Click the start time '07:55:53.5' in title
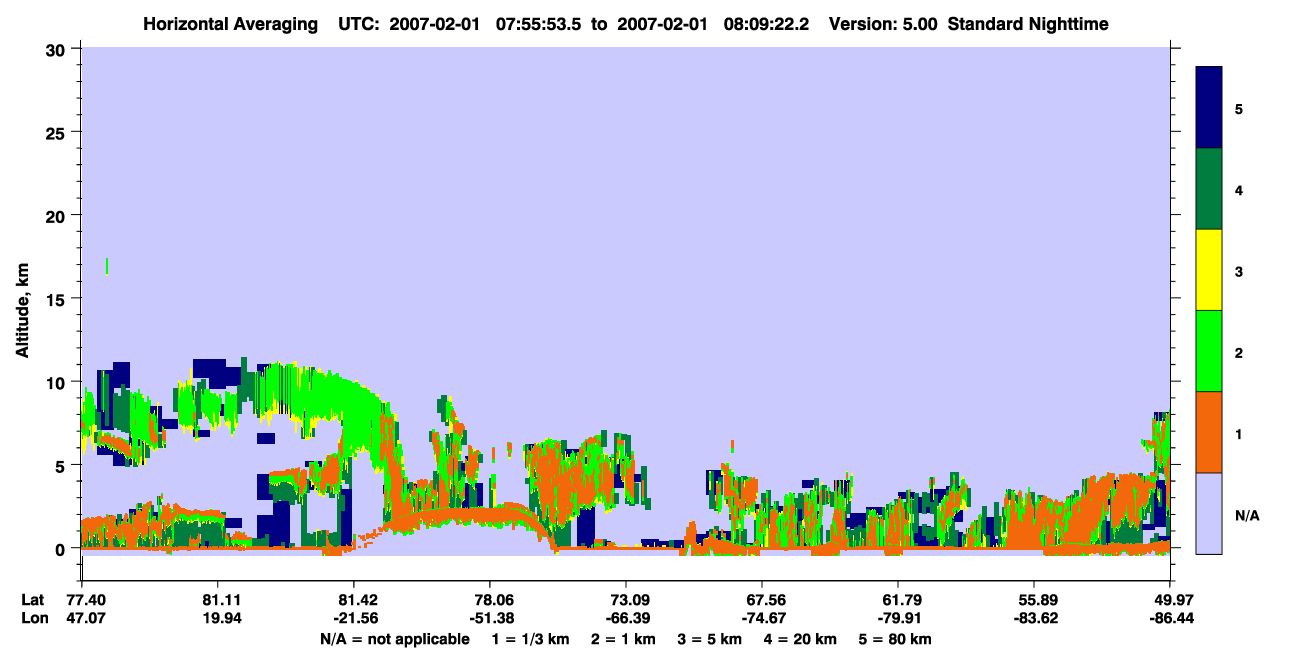The width and height of the screenshot is (1300, 667). [536, 23]
